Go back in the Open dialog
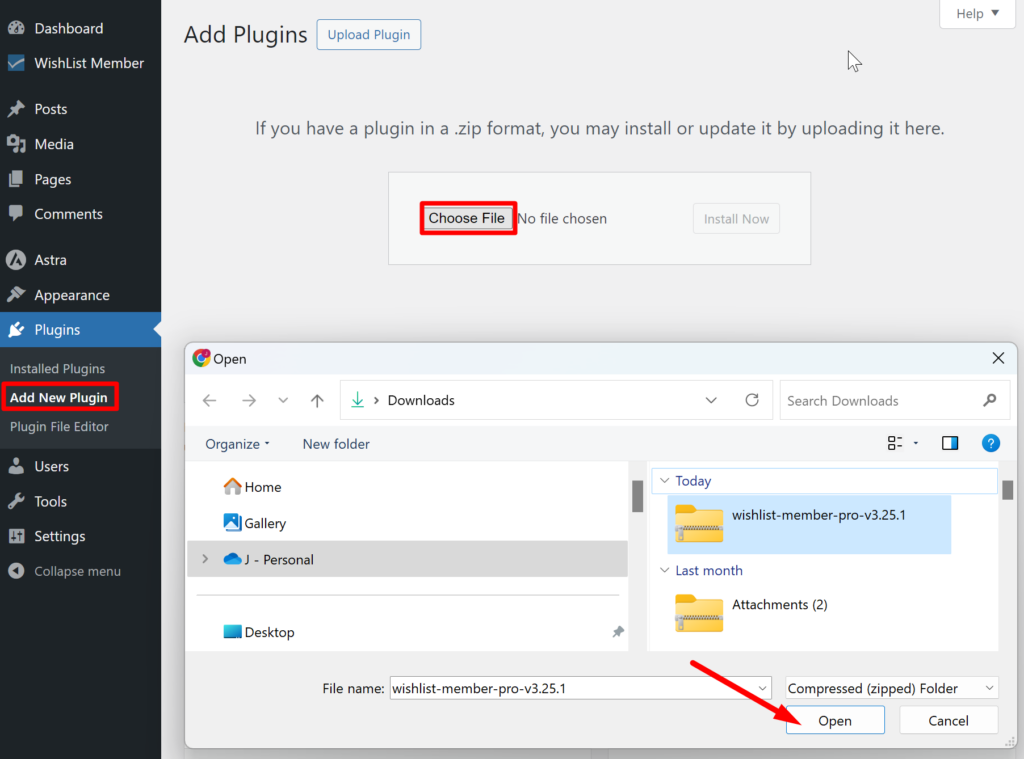Viewport: 1024px width, 759px height. 210,400
